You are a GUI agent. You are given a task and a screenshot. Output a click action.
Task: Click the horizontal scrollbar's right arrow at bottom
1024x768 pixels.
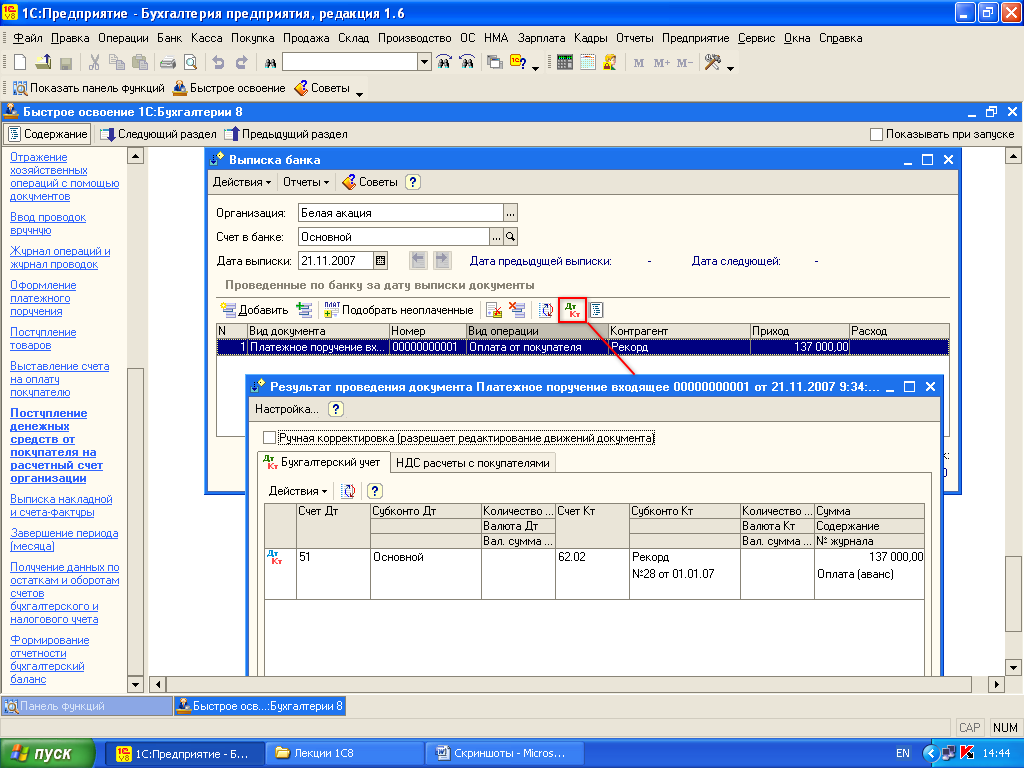click(x=996, y=684)
